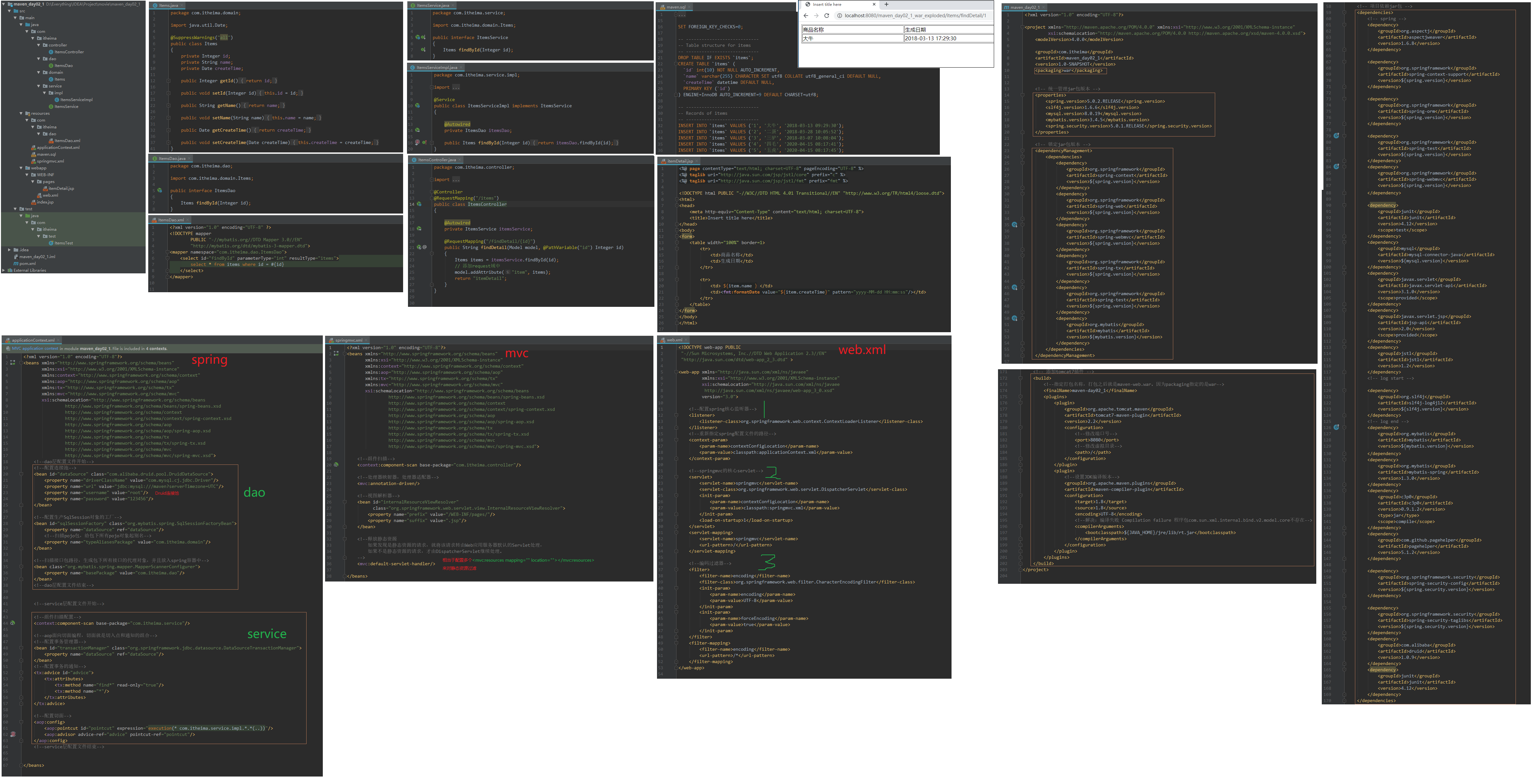This screenshot has width=1537, height=784.
Task: Click Spring beans gutter icon in springmvc.xml line 2
Action: click(336, 353)
